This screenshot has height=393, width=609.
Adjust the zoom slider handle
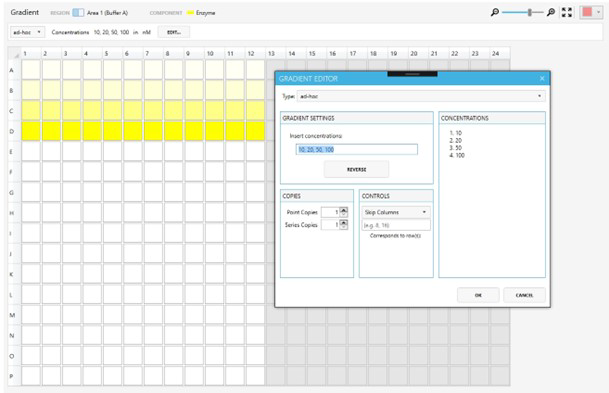529,12
